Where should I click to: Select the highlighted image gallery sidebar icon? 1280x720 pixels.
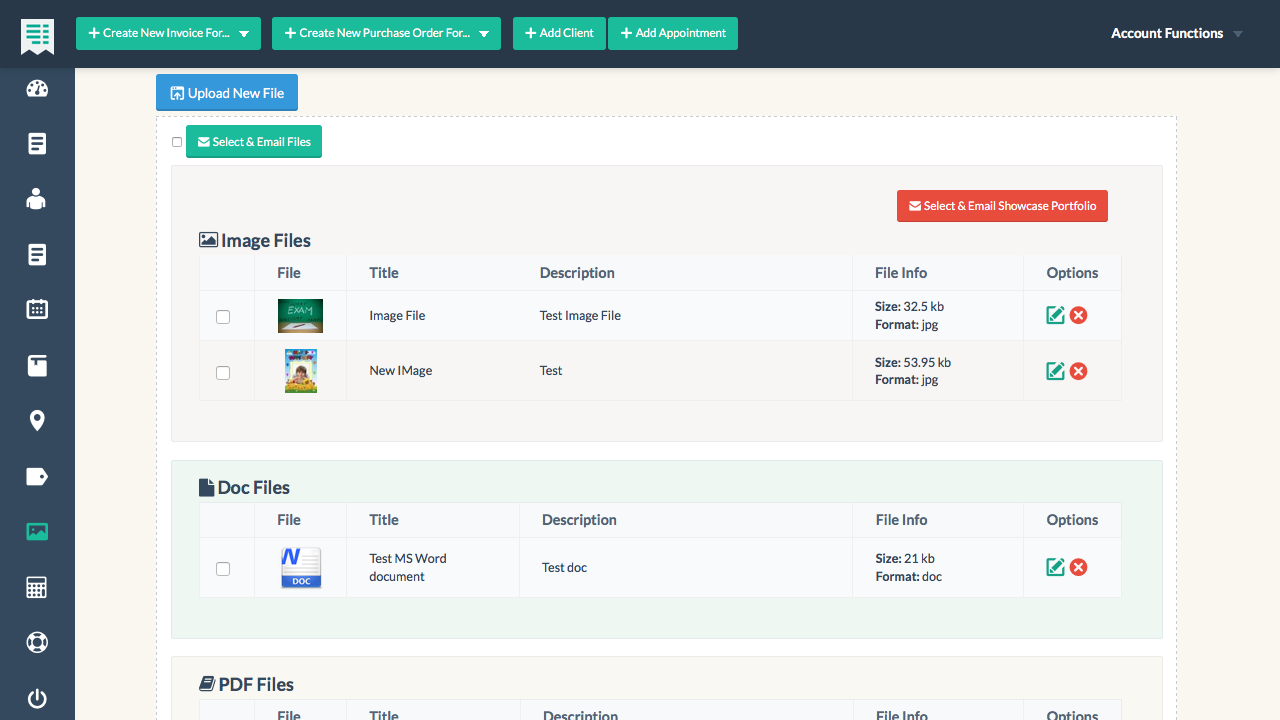tap(37, 531)
